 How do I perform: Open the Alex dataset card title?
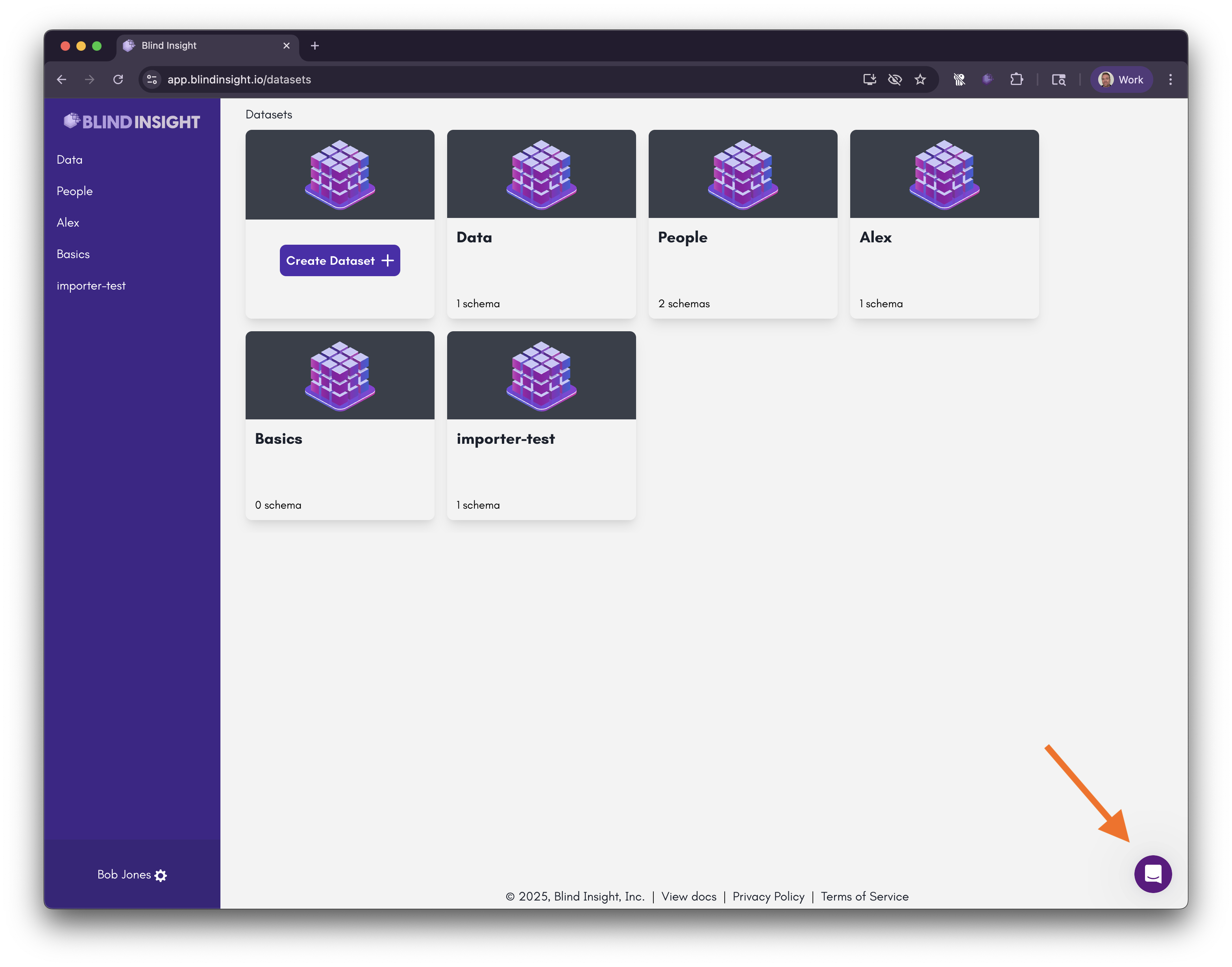coord(875,237)
